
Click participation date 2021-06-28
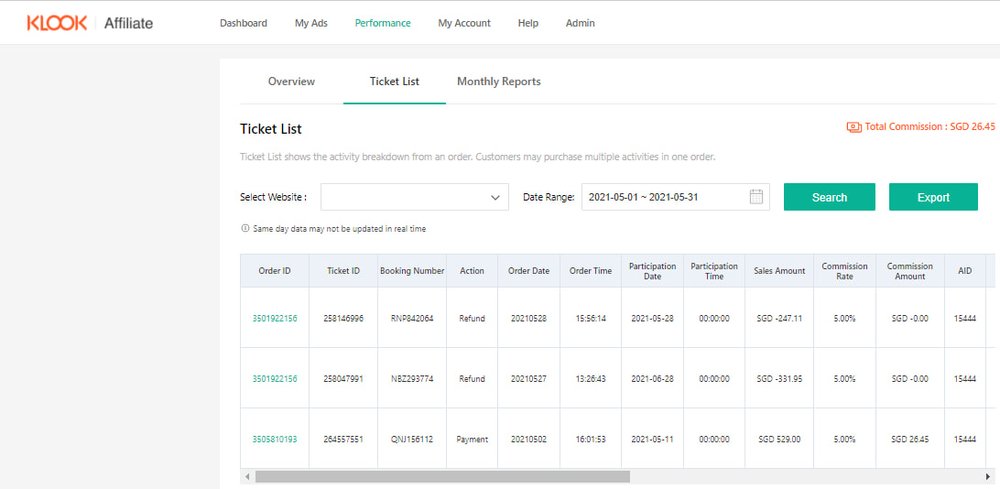tap(652, 379)
